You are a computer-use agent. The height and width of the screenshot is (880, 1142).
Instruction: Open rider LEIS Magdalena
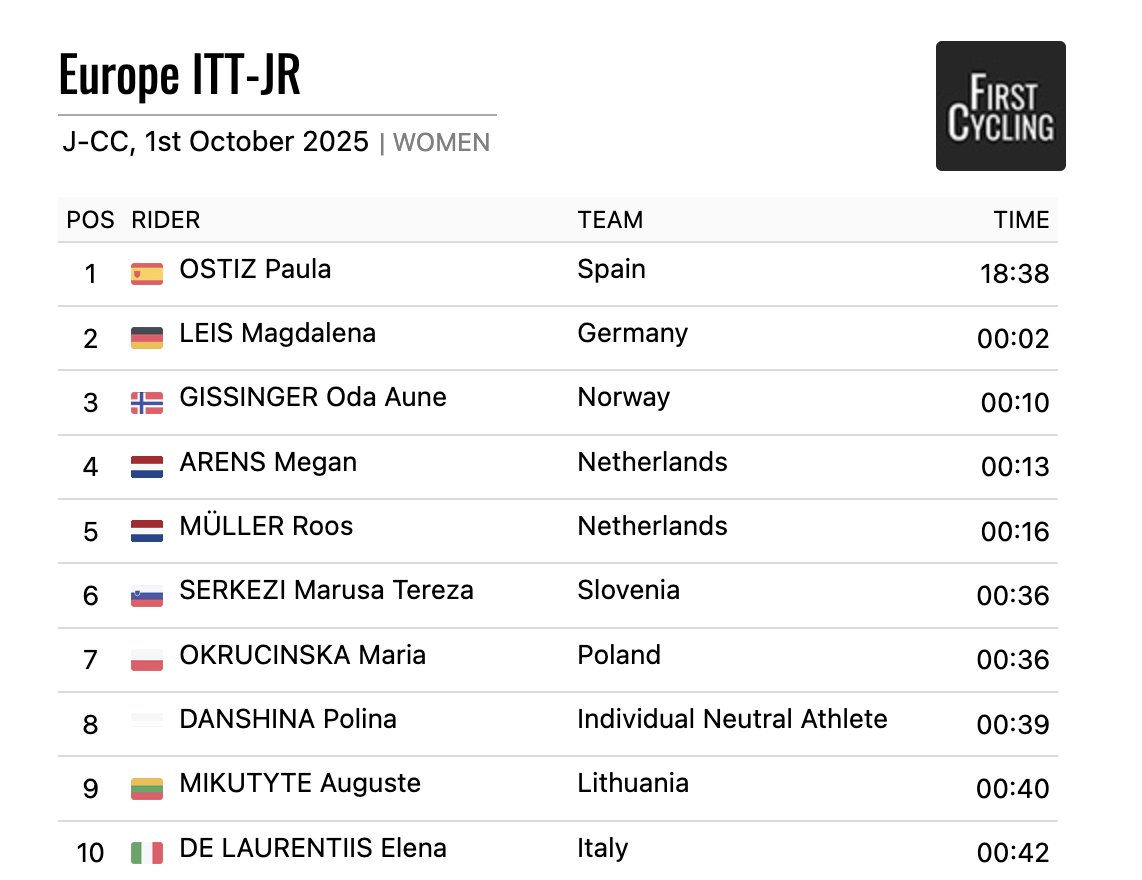(277, 333)
